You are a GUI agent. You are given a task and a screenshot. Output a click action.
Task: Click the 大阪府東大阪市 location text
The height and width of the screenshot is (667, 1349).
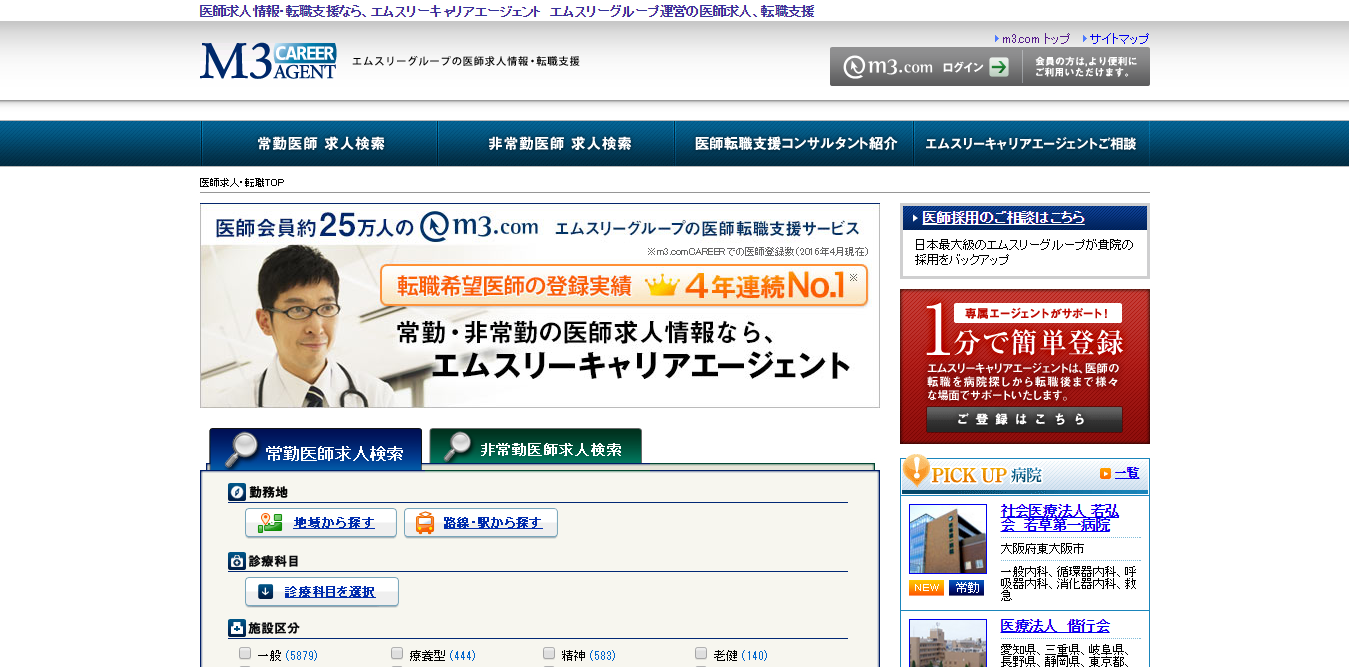click(1043, 549)
